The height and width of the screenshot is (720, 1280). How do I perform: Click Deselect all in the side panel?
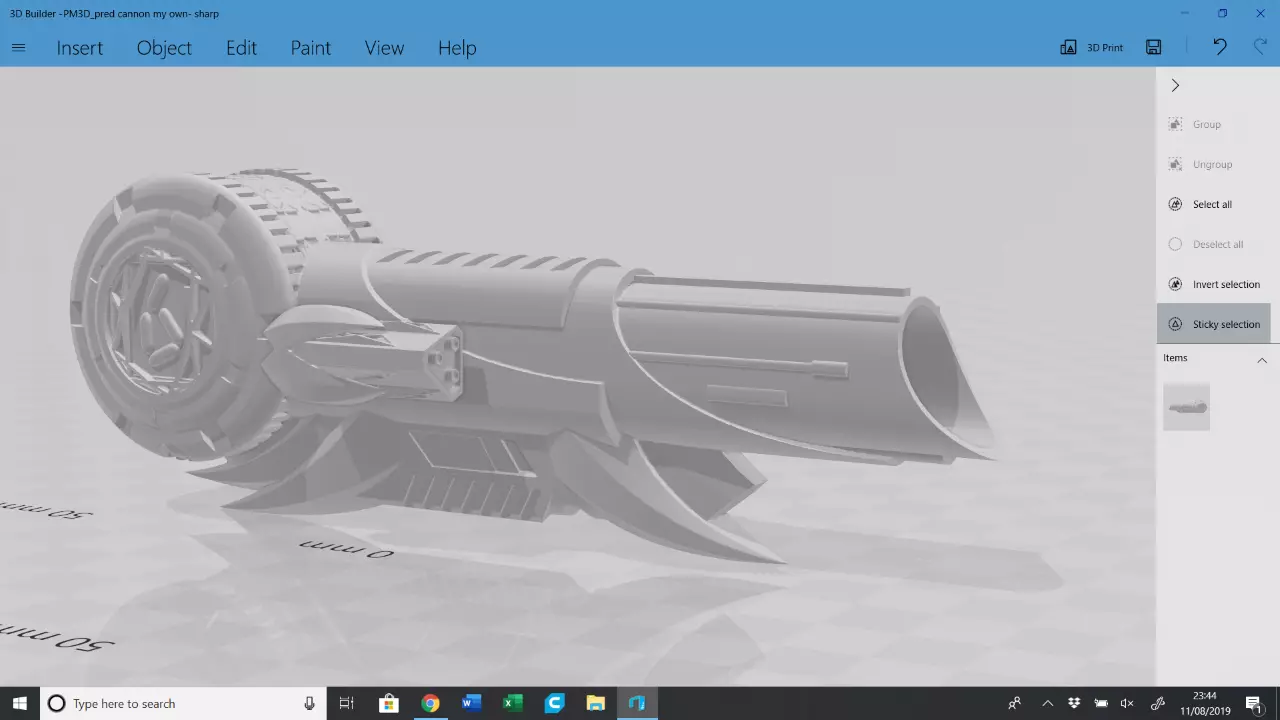click(x=1218, y=244)
